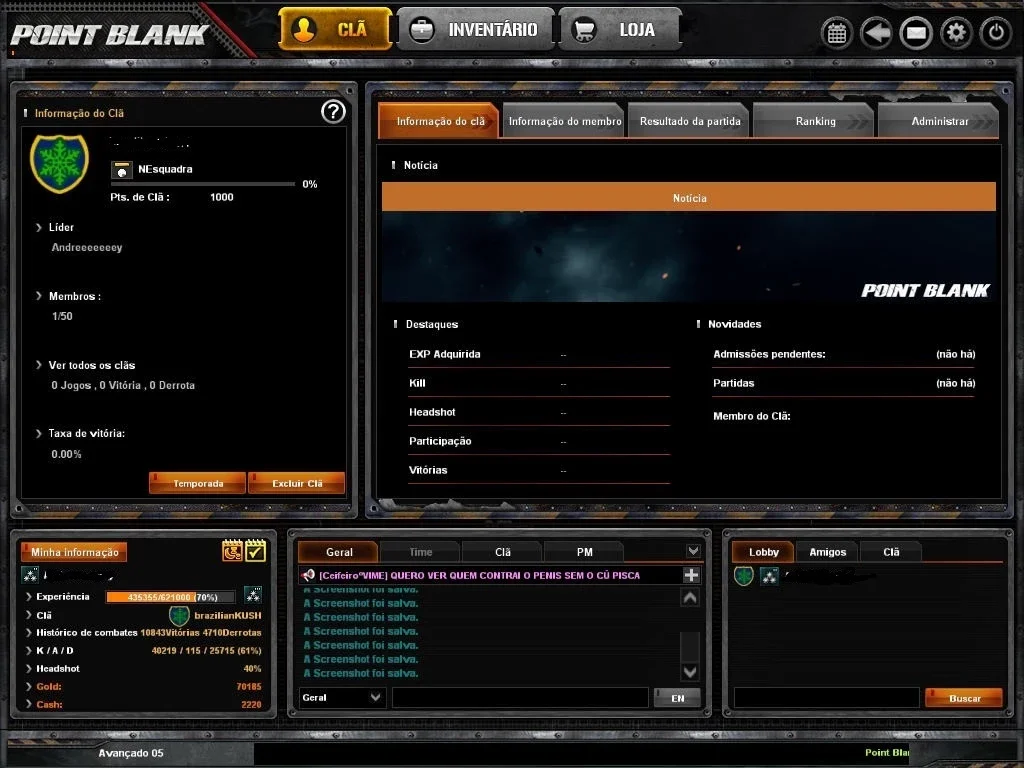Image resolution: width=1024 pixels, height=768 pixels.
Task: Click the Buscar search button
Action: (964, 697)
